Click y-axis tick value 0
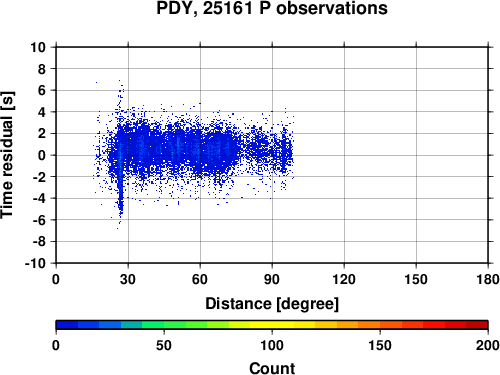 coord(42,155)
